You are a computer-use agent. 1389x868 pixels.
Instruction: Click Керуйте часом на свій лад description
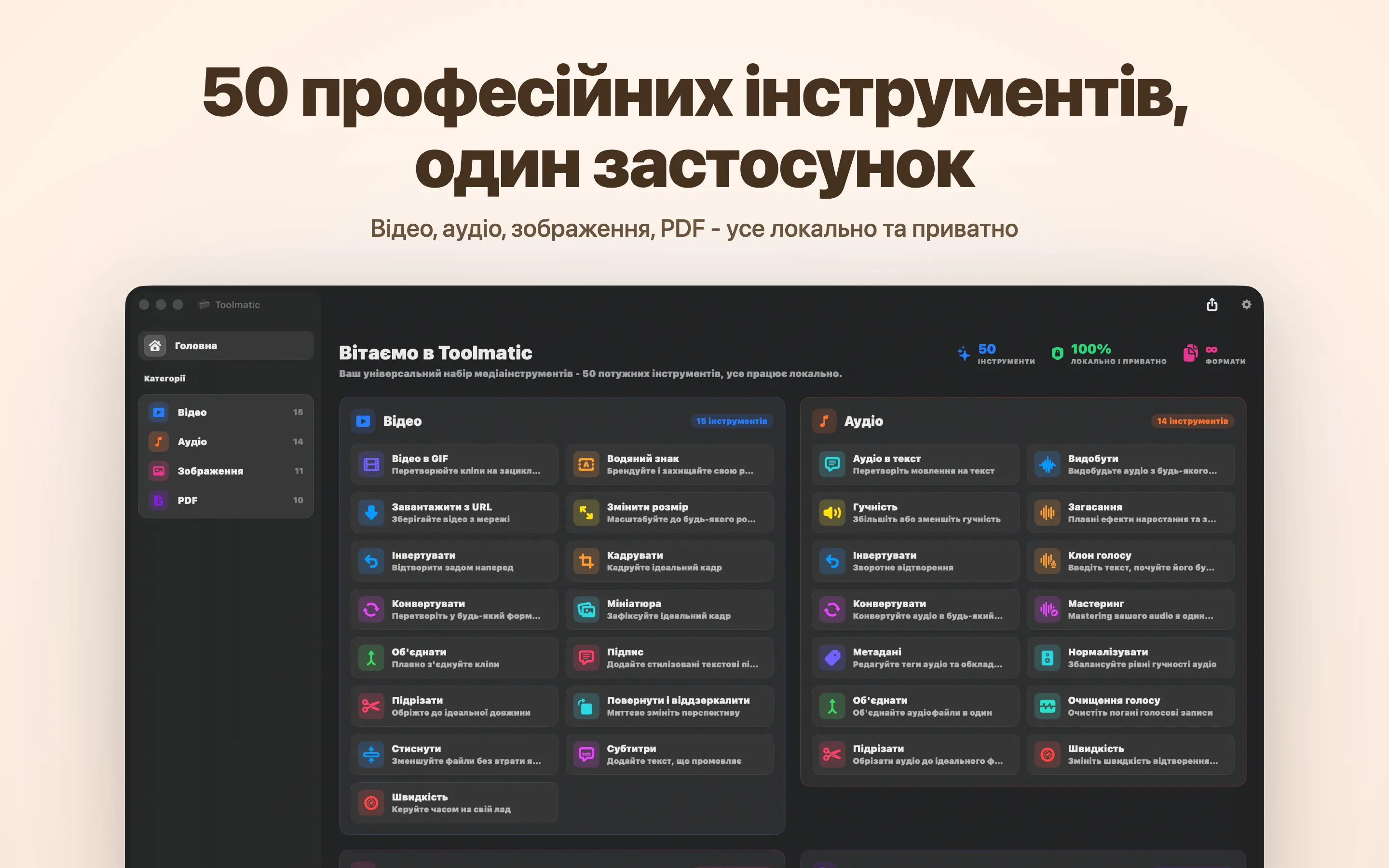(x=451, y=809)
